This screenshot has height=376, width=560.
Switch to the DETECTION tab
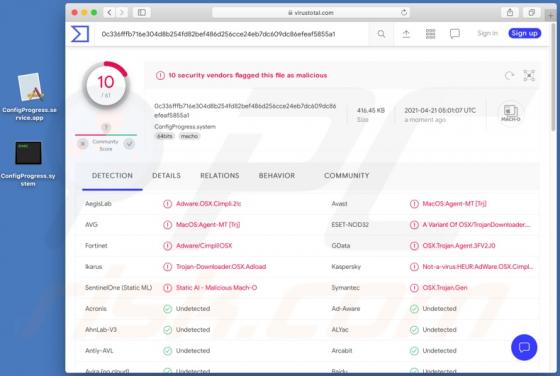(x=112, y=176)
